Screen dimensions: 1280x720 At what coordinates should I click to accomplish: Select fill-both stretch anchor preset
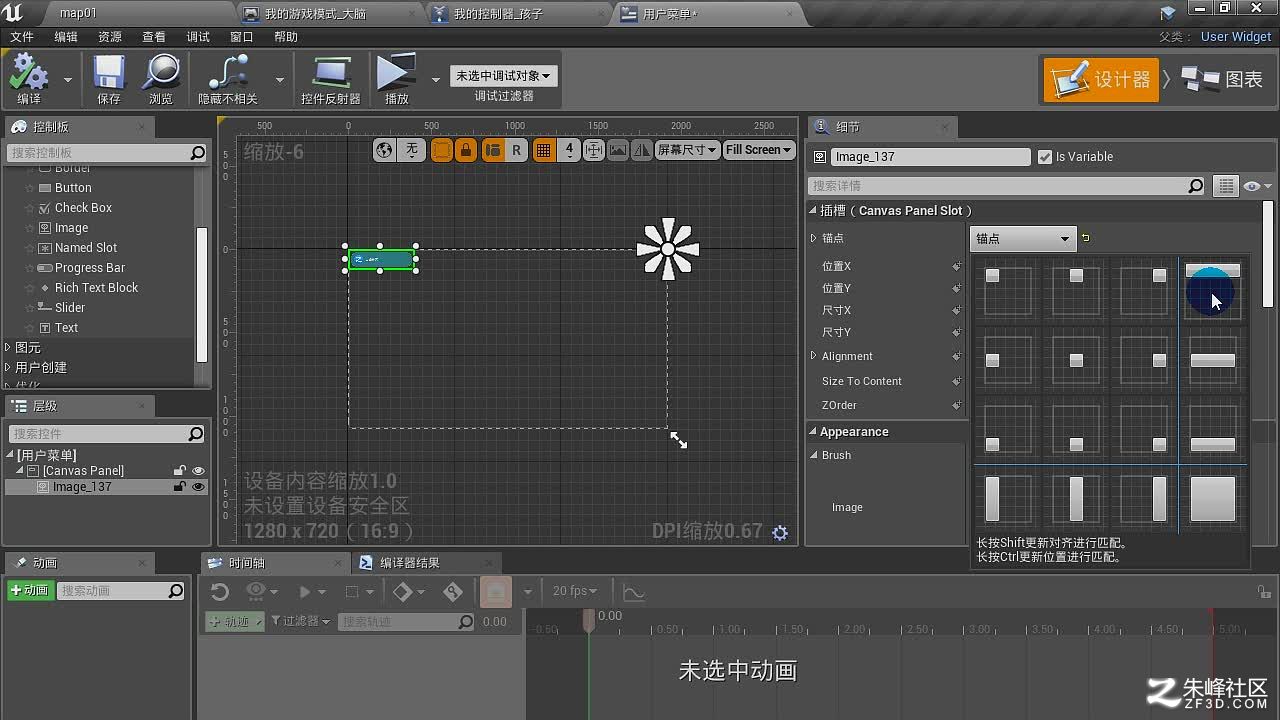coord(1213,498)
